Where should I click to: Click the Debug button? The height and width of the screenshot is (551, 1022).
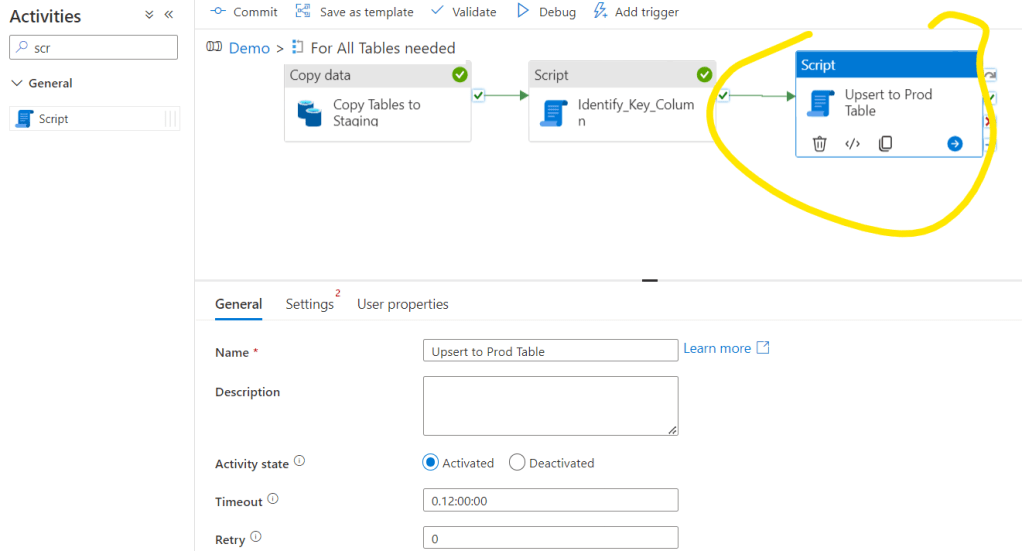546,12
